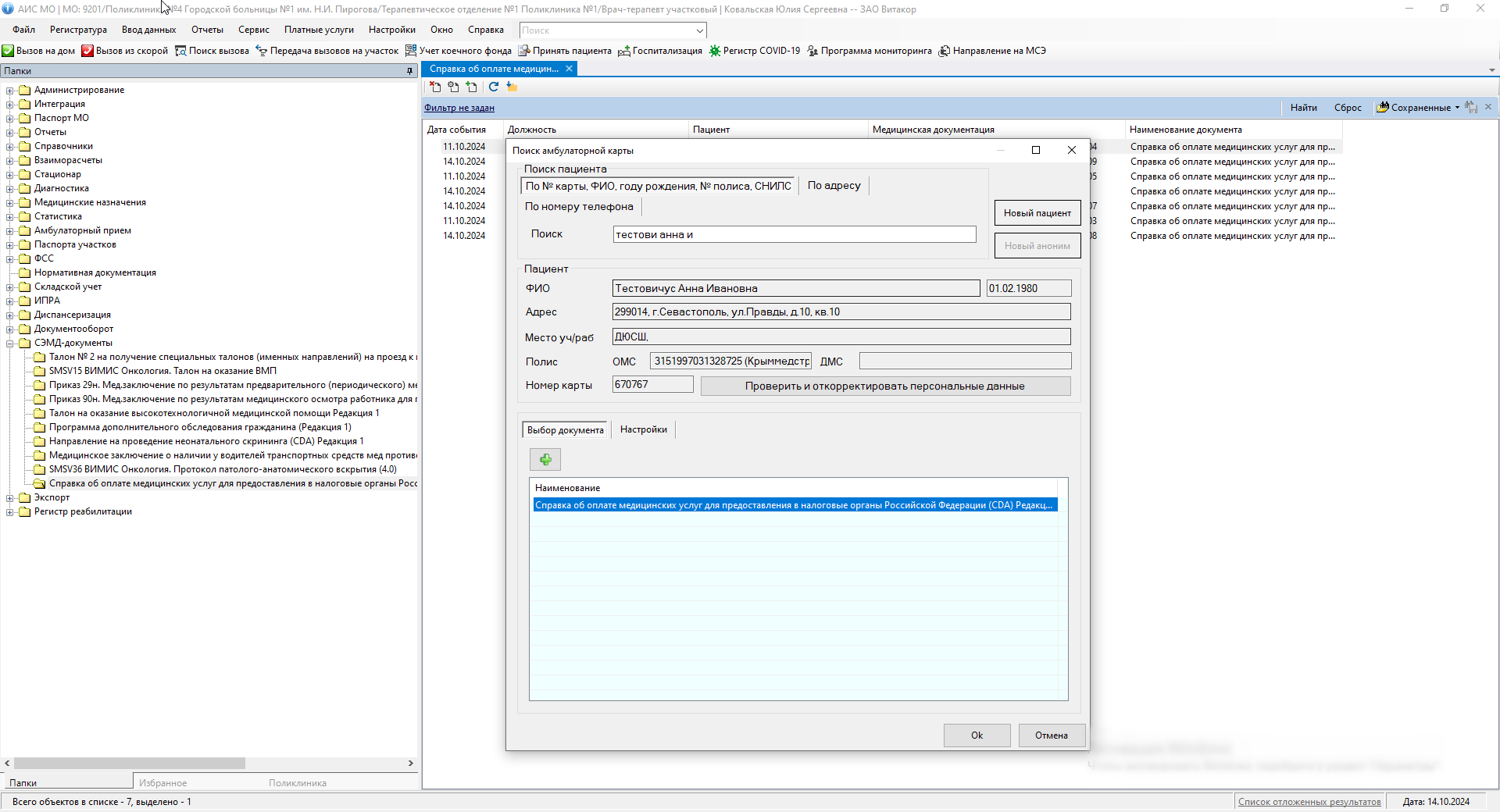Image resolution: width=1500 pixels, height=812 pixels.
Task: Click the 'Наименование документа' column header
Action: click(1233, 130)
